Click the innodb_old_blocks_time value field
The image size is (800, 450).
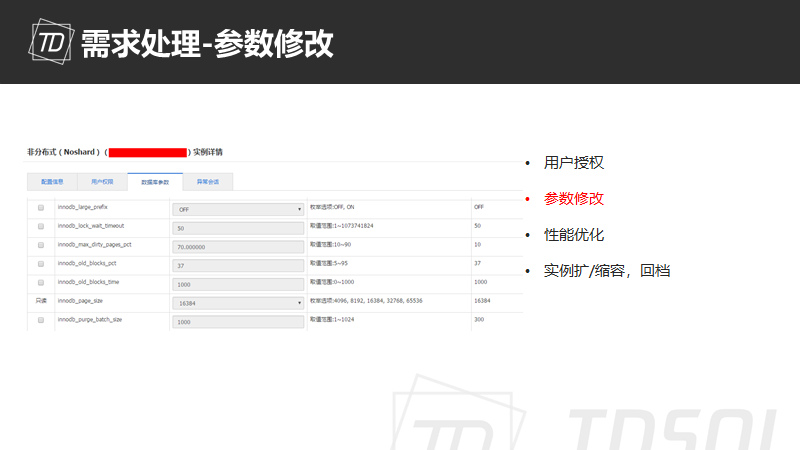point(238,284)
